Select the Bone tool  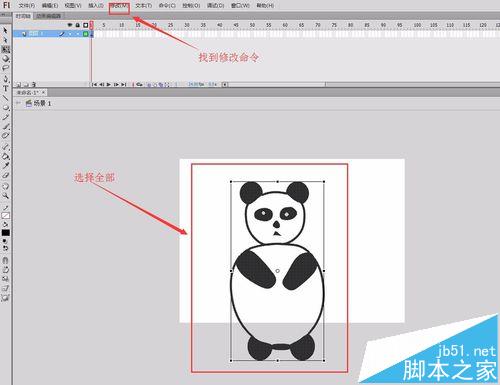click(5, 147)
